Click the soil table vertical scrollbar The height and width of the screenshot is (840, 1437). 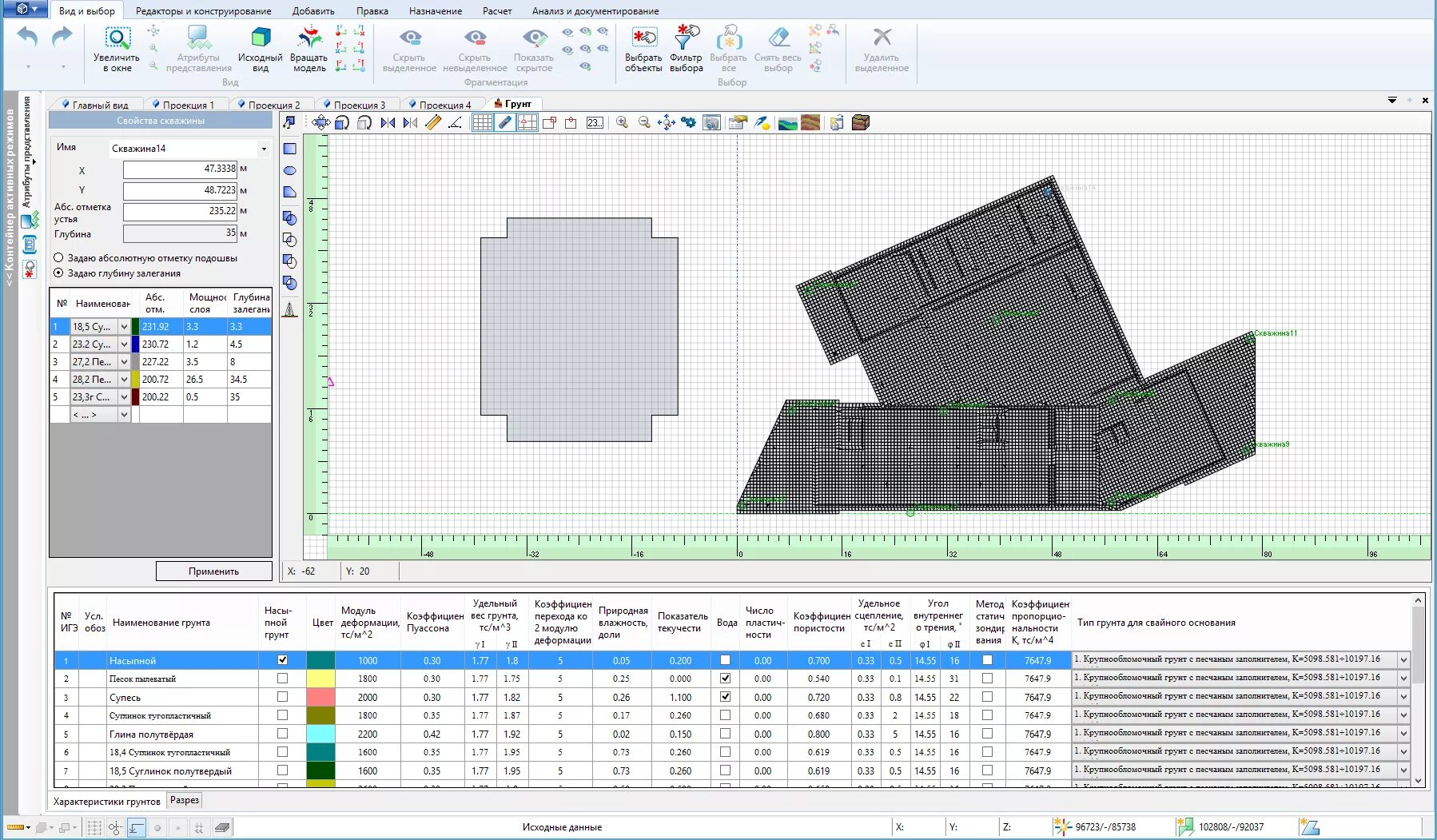click(1418, 691)
